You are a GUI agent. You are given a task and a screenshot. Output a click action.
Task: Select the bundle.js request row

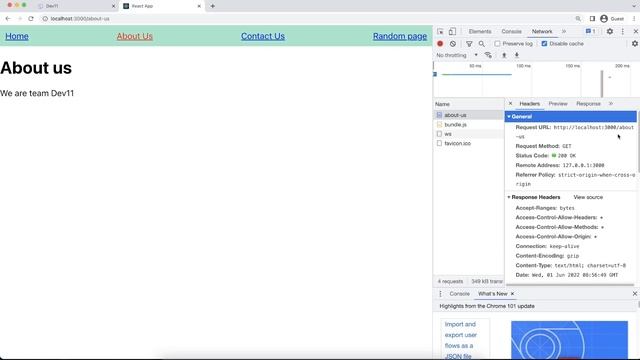click(469, 124)
